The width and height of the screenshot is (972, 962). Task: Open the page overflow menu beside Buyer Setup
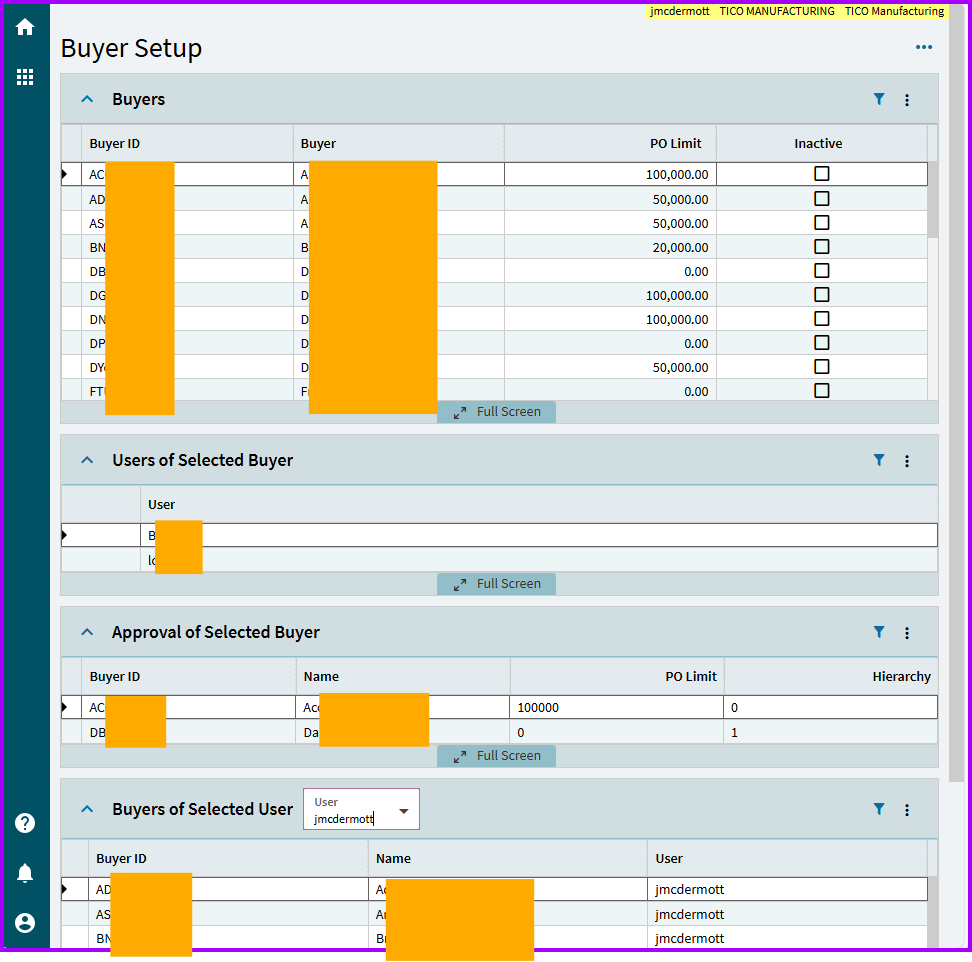(x=923, y=47)
